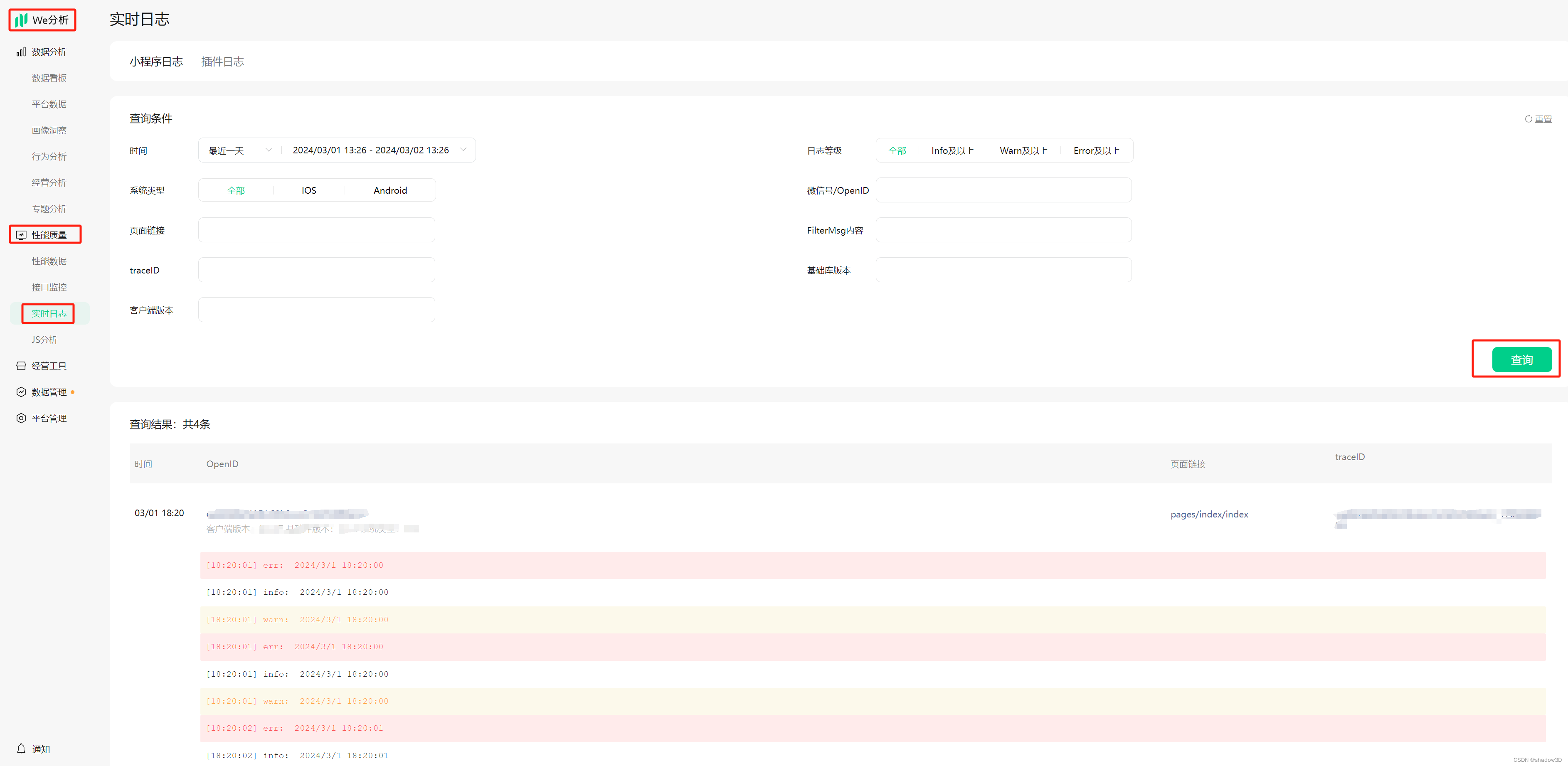Click the first err 18:20:01 log line
The height and width of the screenshot is (766, 1568).
pos(873,565)
